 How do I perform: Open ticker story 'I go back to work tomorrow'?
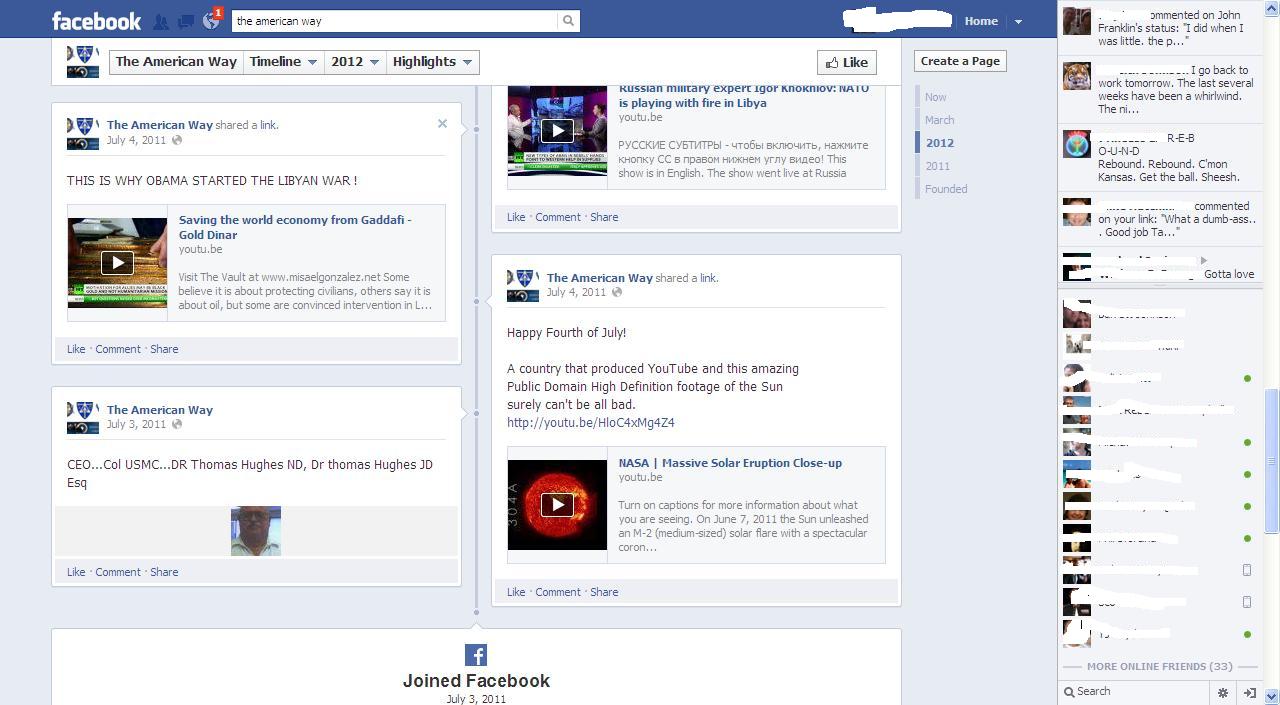click(1158, 89)
